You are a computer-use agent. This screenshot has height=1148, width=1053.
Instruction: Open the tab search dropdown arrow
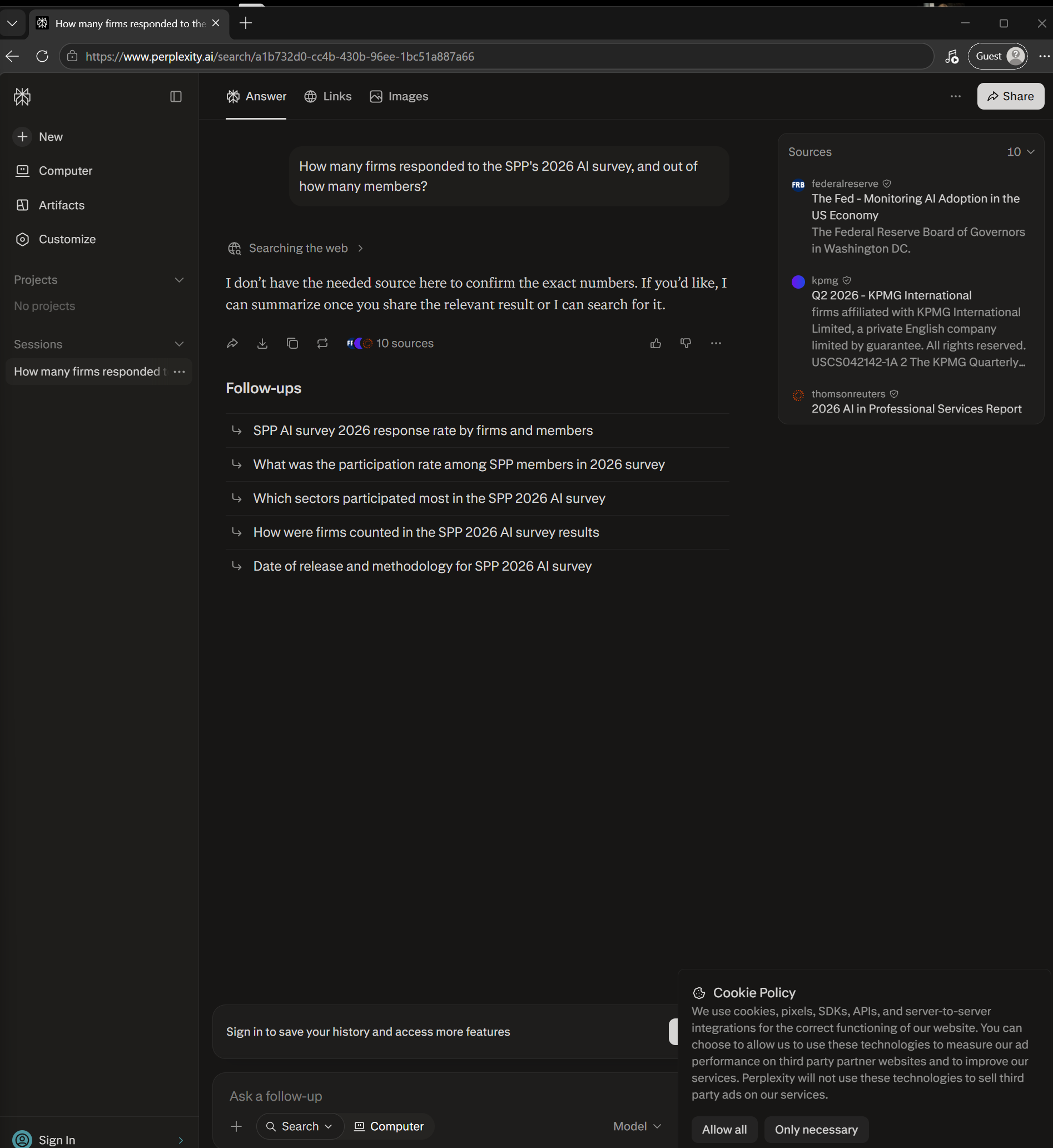[13, 23]
